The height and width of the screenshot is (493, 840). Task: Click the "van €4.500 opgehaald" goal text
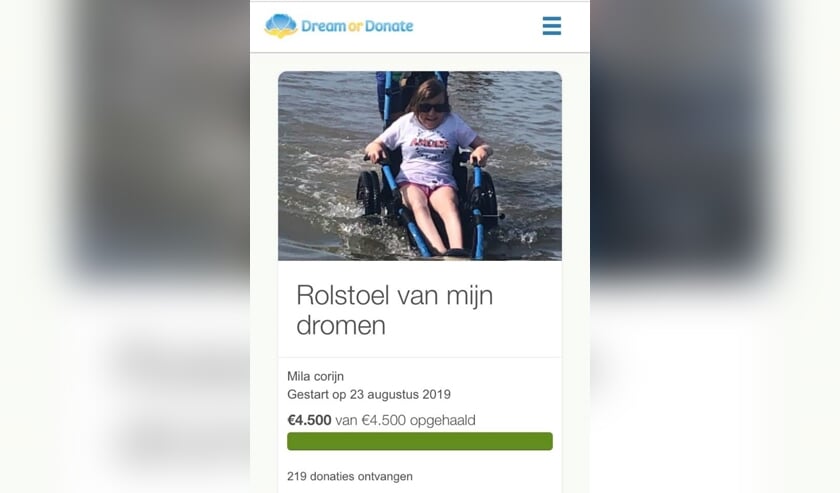405,420
